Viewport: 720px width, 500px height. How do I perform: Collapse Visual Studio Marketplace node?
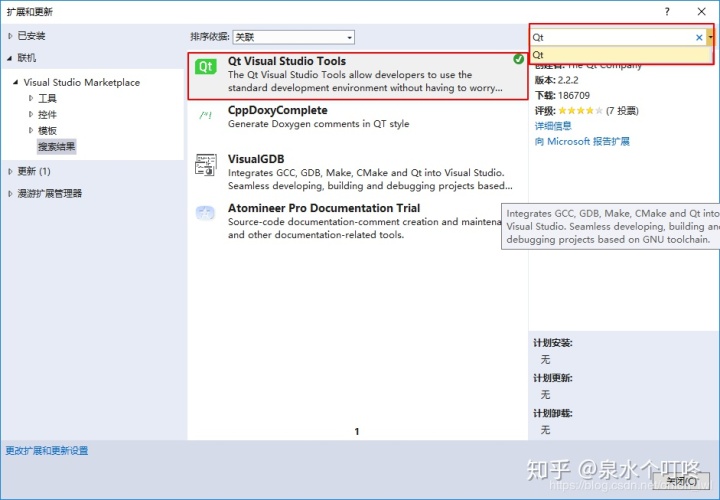click(16, 82)
